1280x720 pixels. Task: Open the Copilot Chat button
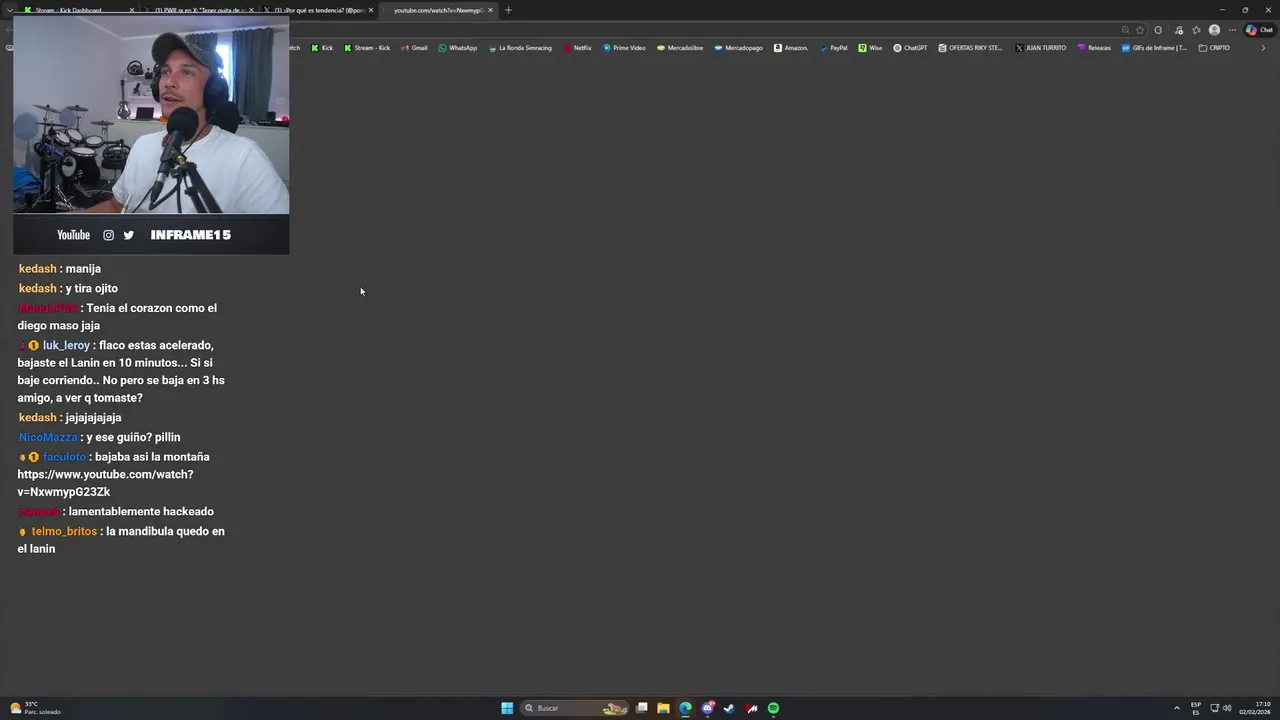point(1259,30)
